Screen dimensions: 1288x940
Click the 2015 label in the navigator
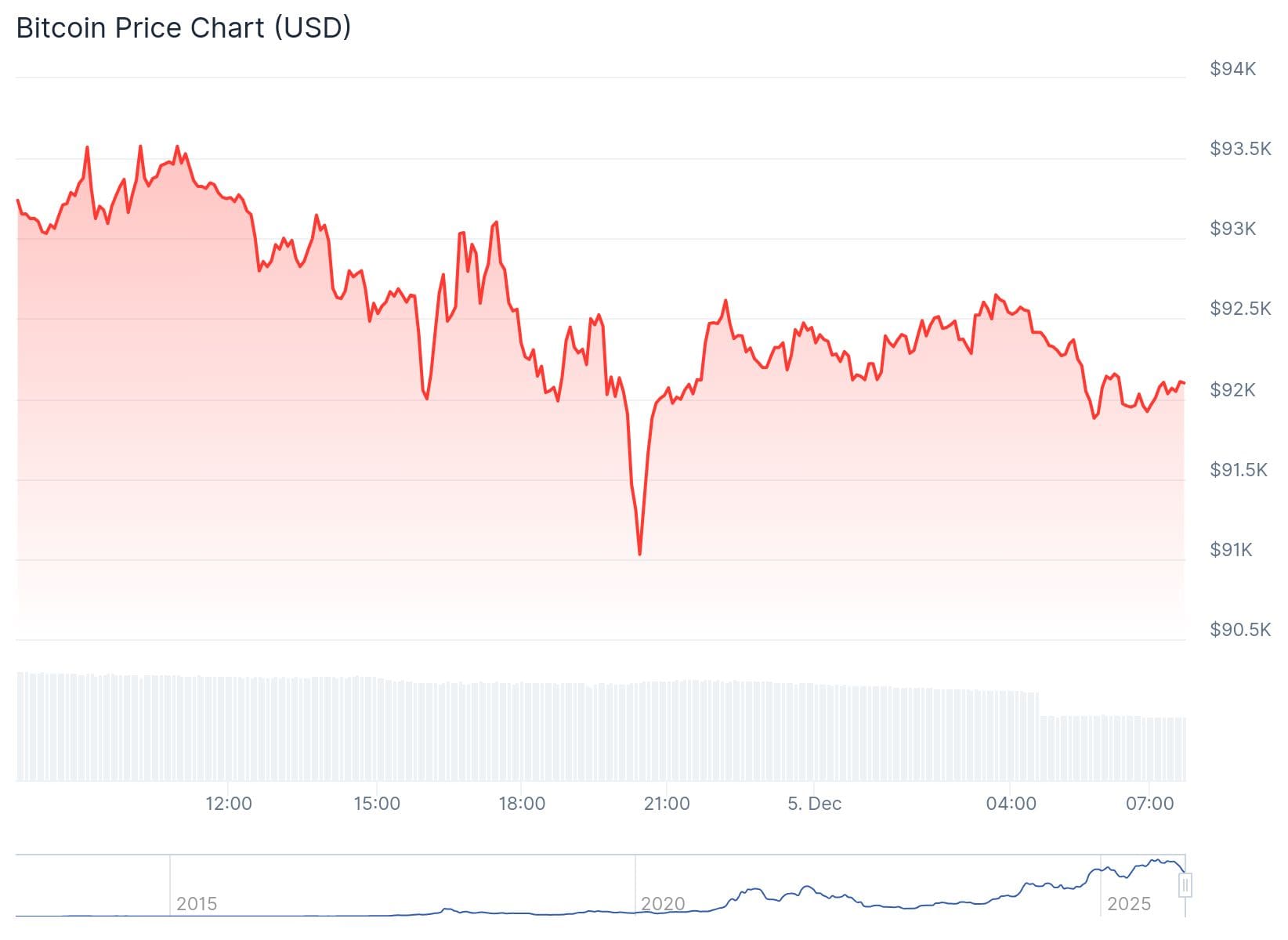(196, 904)
